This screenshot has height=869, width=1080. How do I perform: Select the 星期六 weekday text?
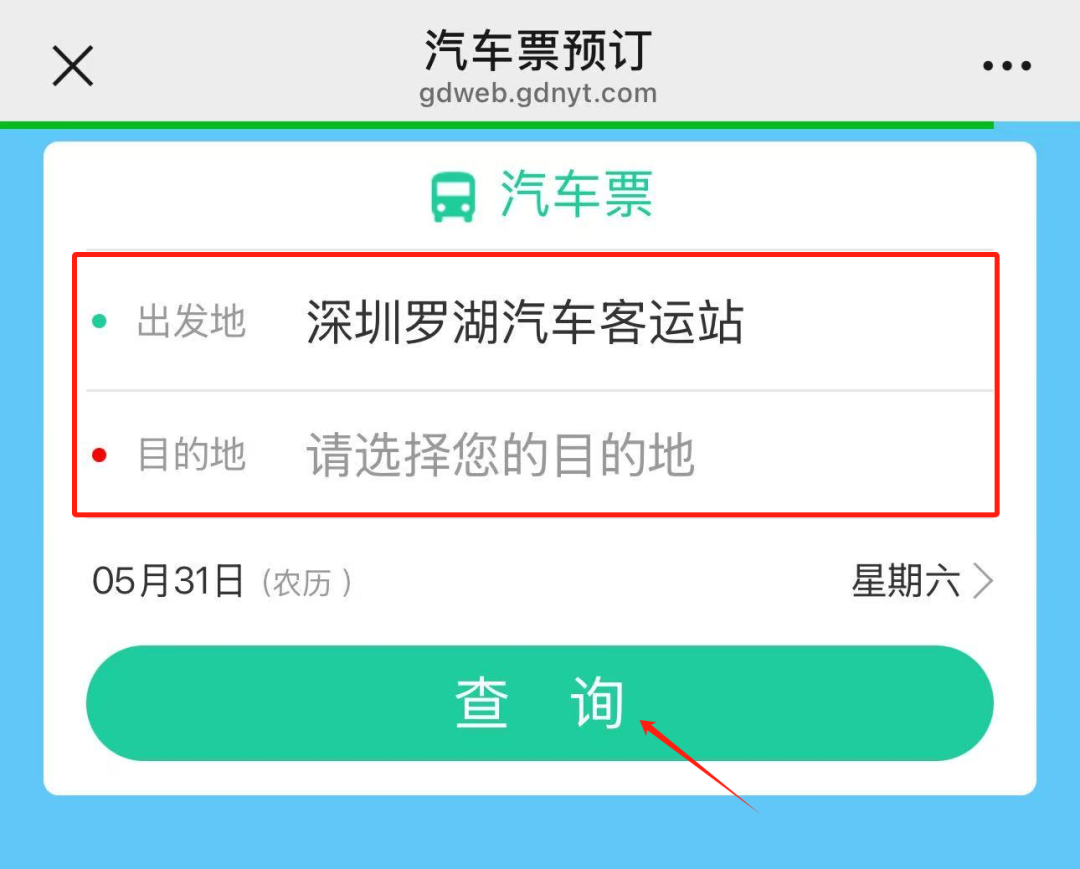click(x=905, y=581)
